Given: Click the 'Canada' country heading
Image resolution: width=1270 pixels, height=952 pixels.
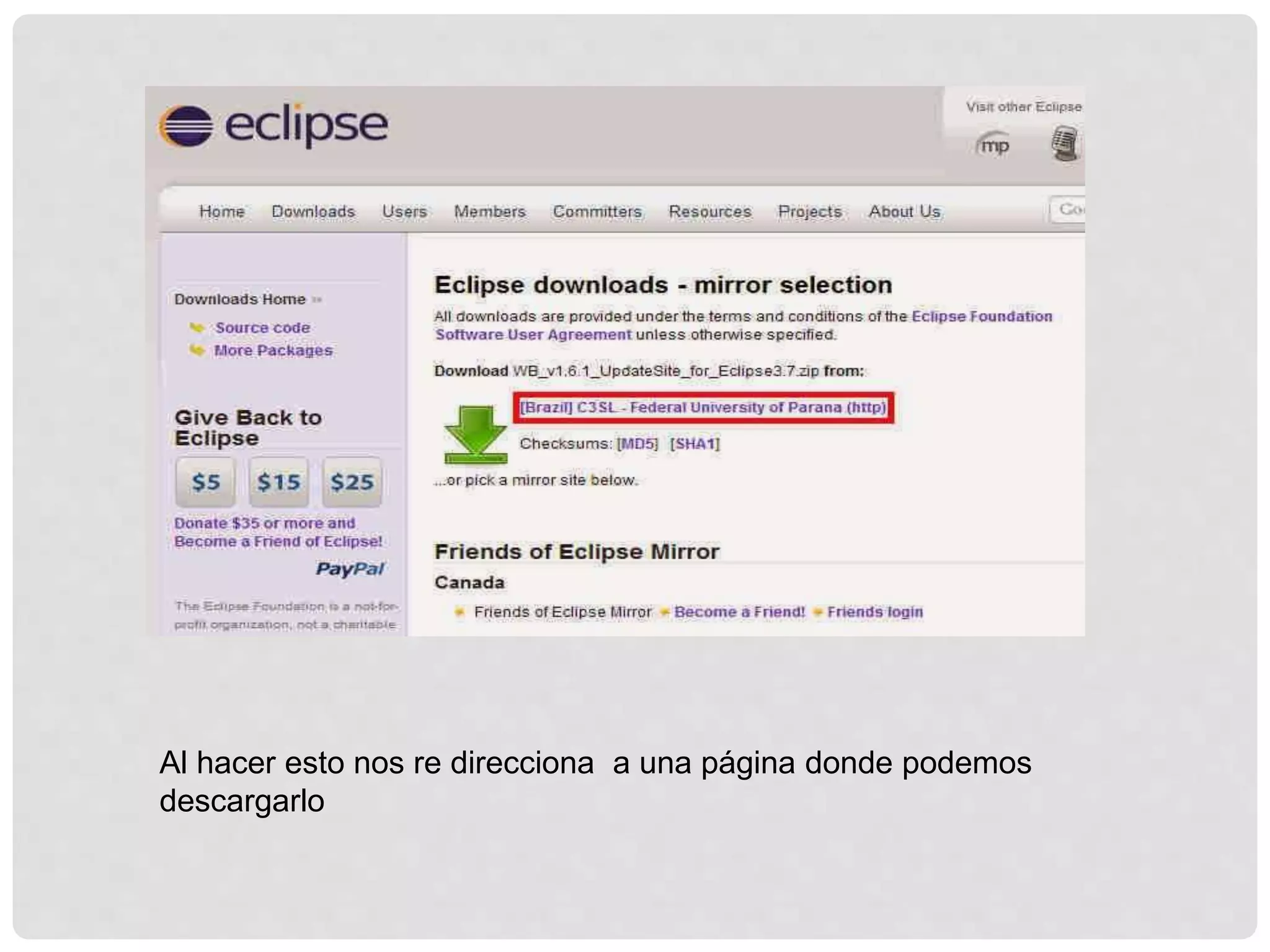Looking at the screenshot, I should 469,583.
